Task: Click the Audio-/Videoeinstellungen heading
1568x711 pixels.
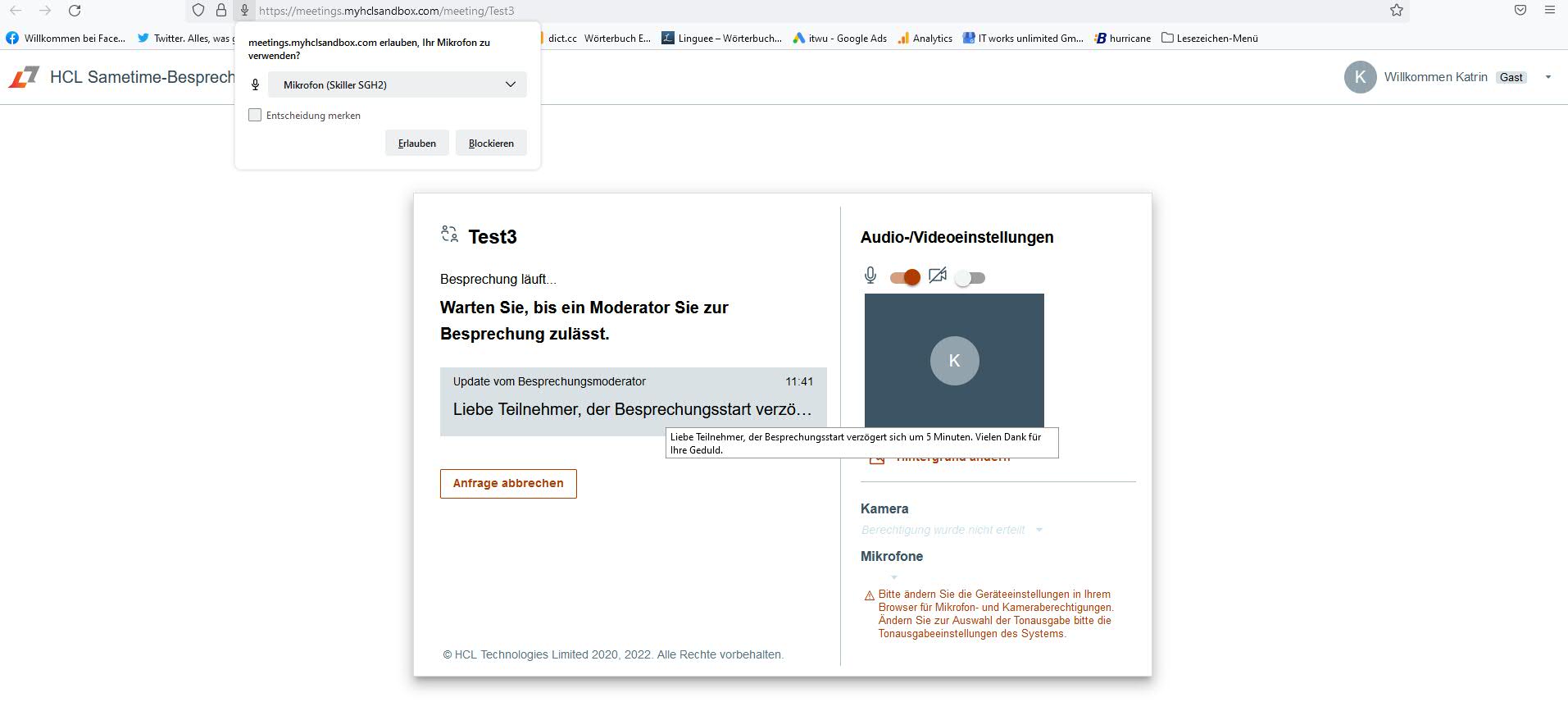Action: coord(957,237)
